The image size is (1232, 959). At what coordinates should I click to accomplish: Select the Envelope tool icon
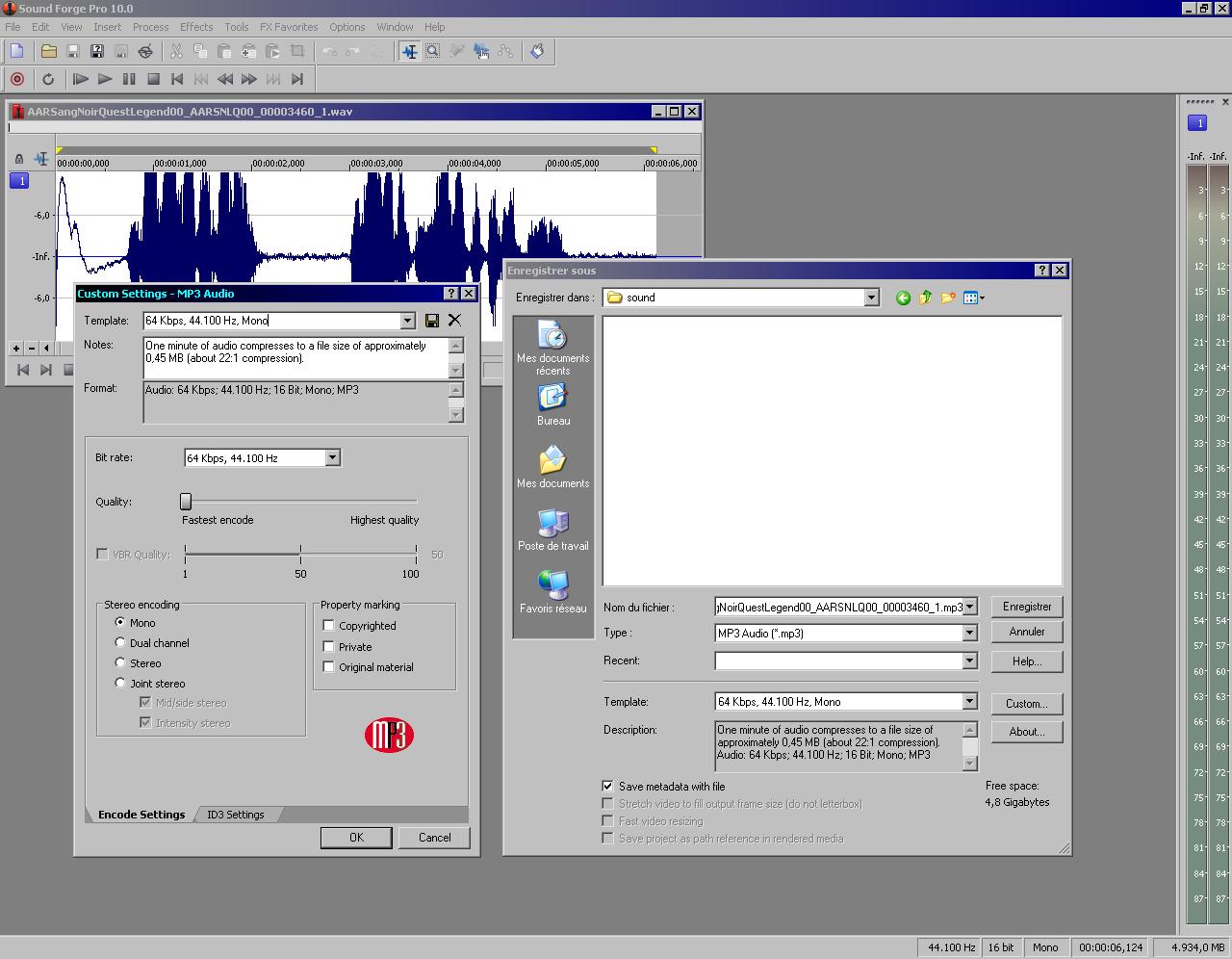(505, 51)
